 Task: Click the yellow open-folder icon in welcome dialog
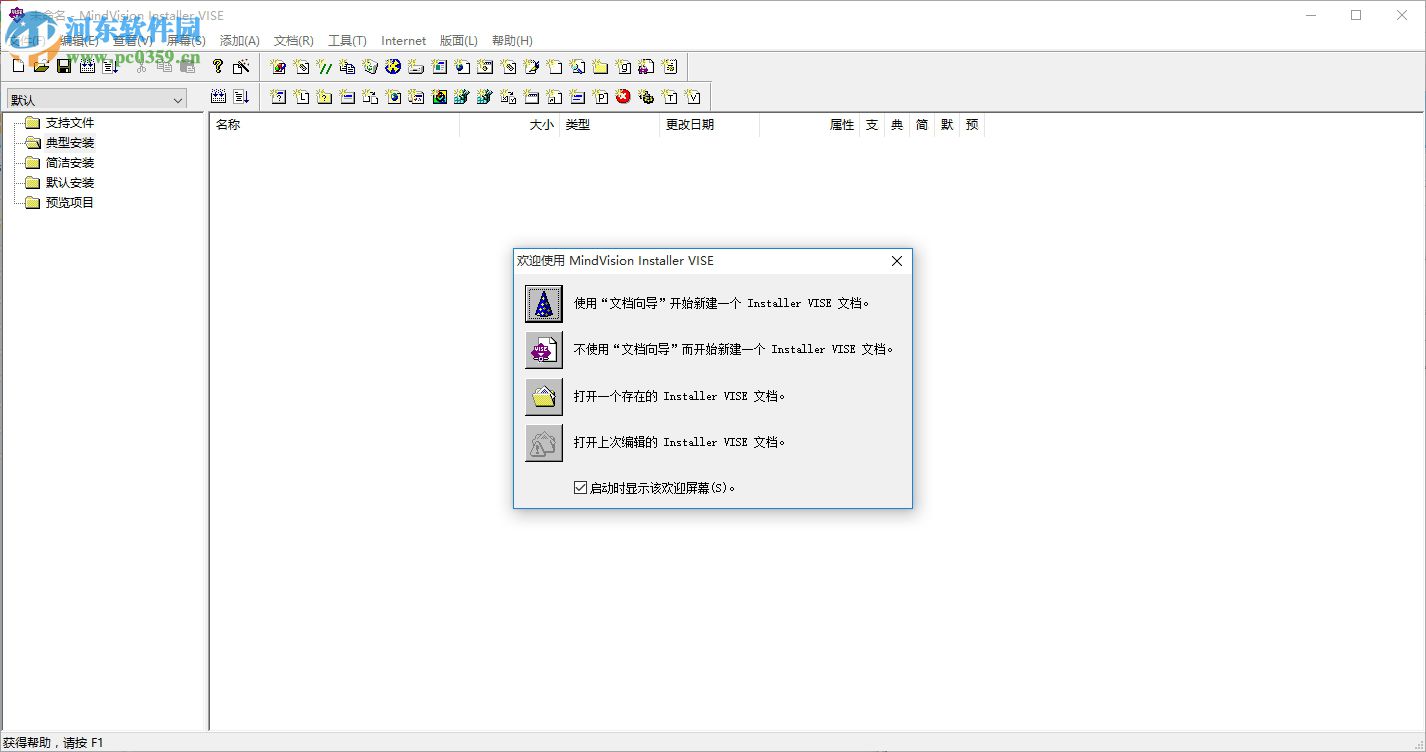click(544, 397)
